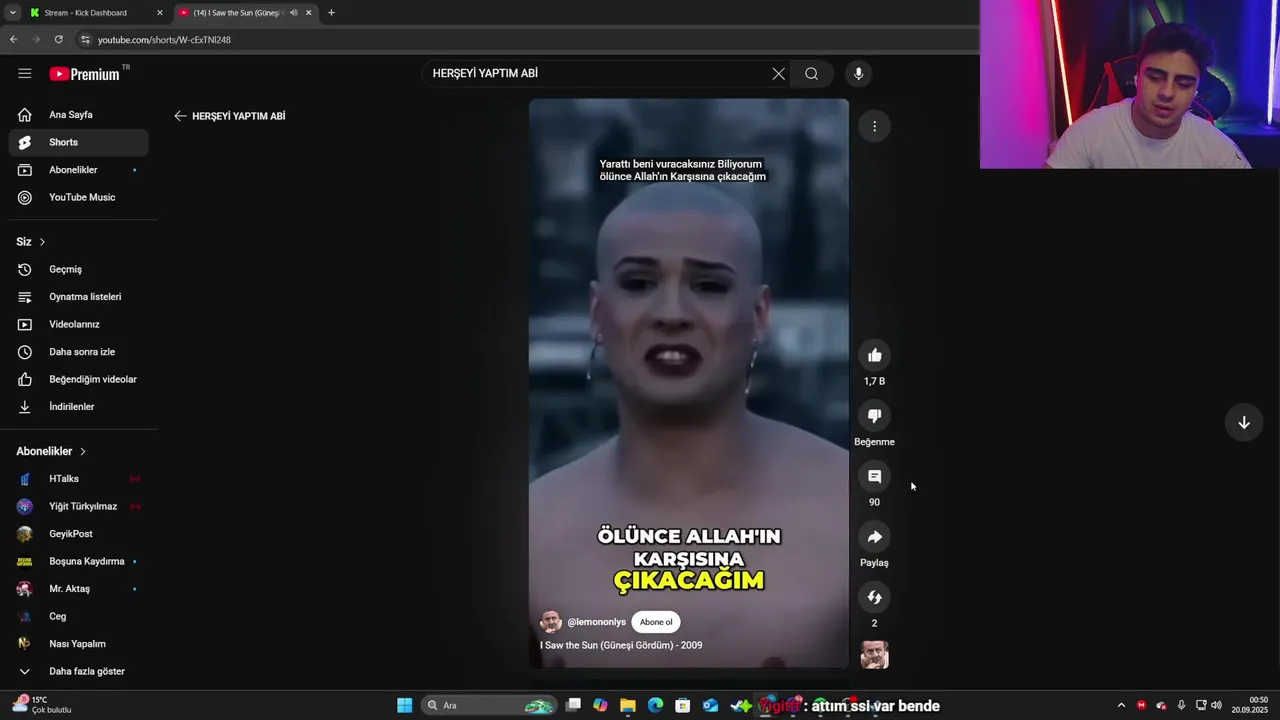Open Task View from taskbar
1280x720 pixels.
pos(573,705)
